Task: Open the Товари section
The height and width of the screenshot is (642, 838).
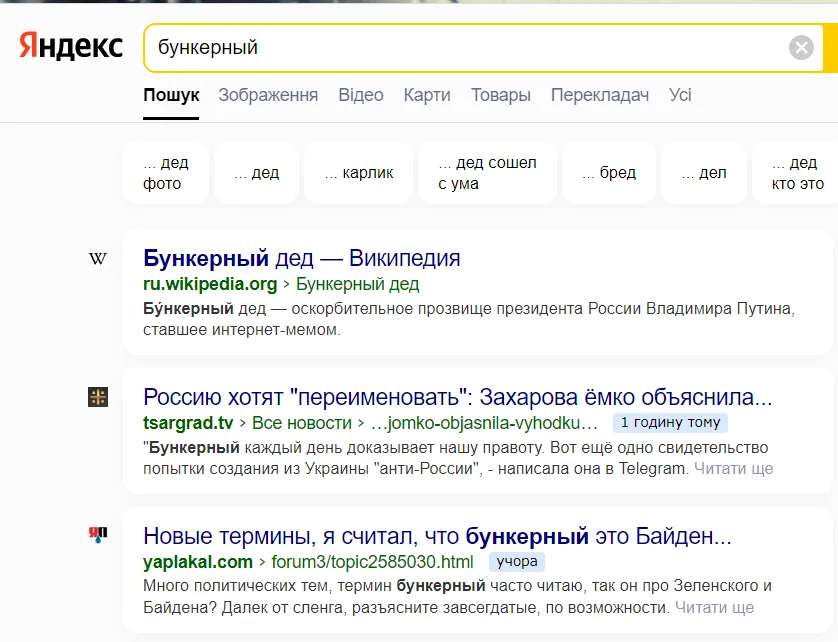Action: [501, 95]
